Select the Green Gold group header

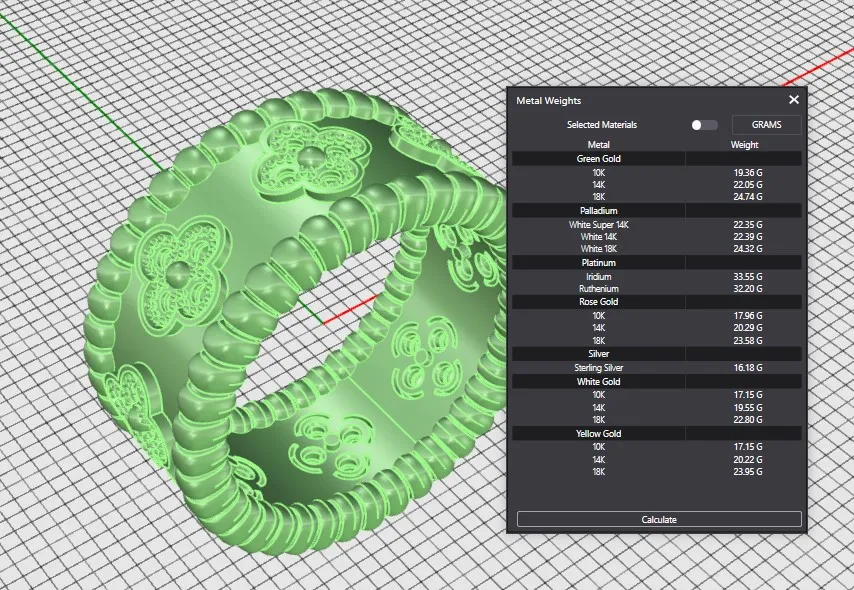(656, 159)
